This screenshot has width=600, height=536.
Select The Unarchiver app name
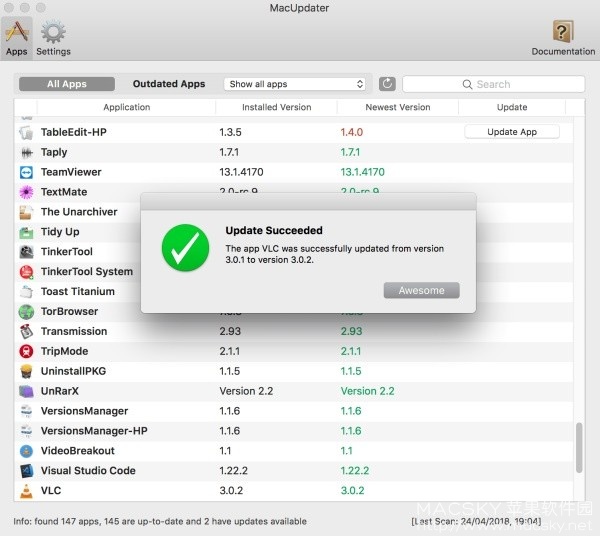coord(79,212)
